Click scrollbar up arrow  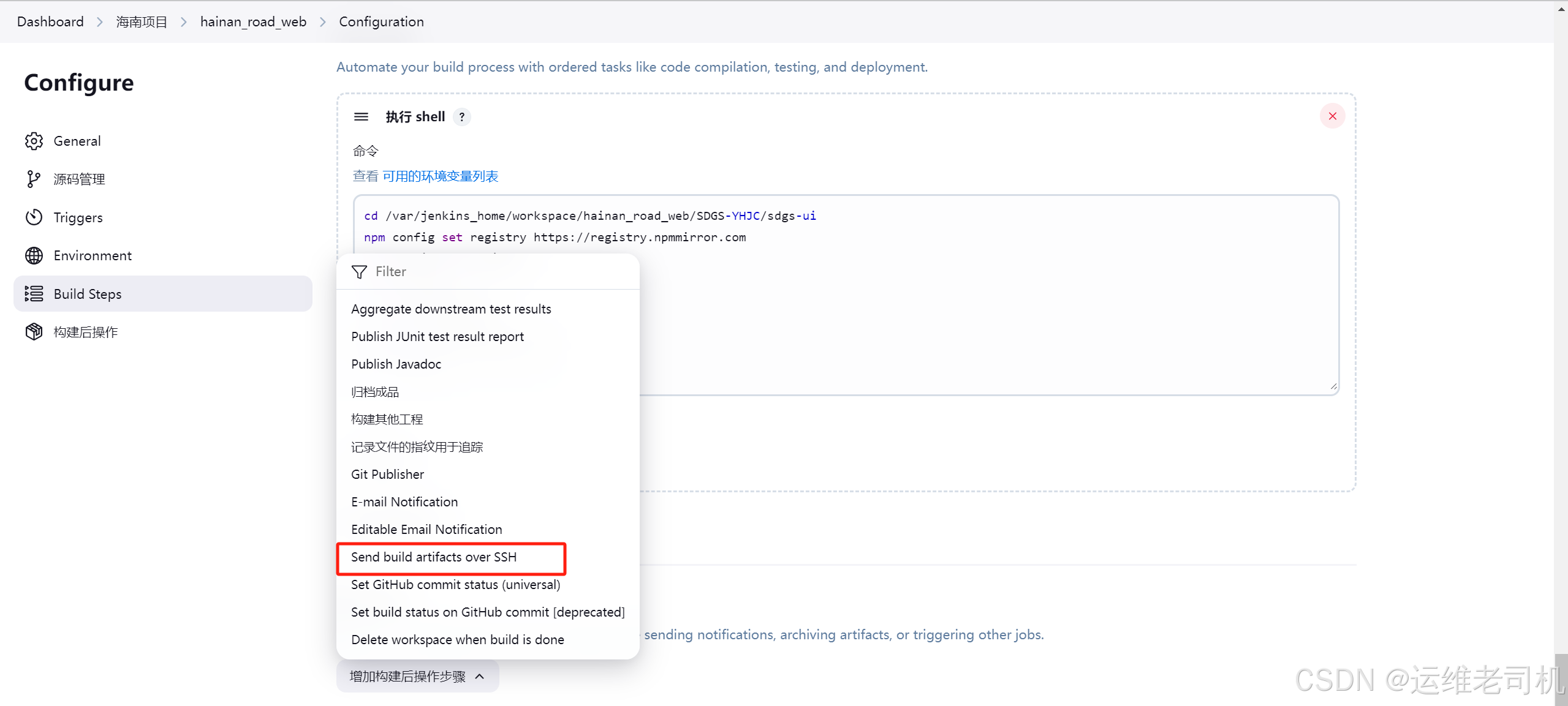[1561, 9]
